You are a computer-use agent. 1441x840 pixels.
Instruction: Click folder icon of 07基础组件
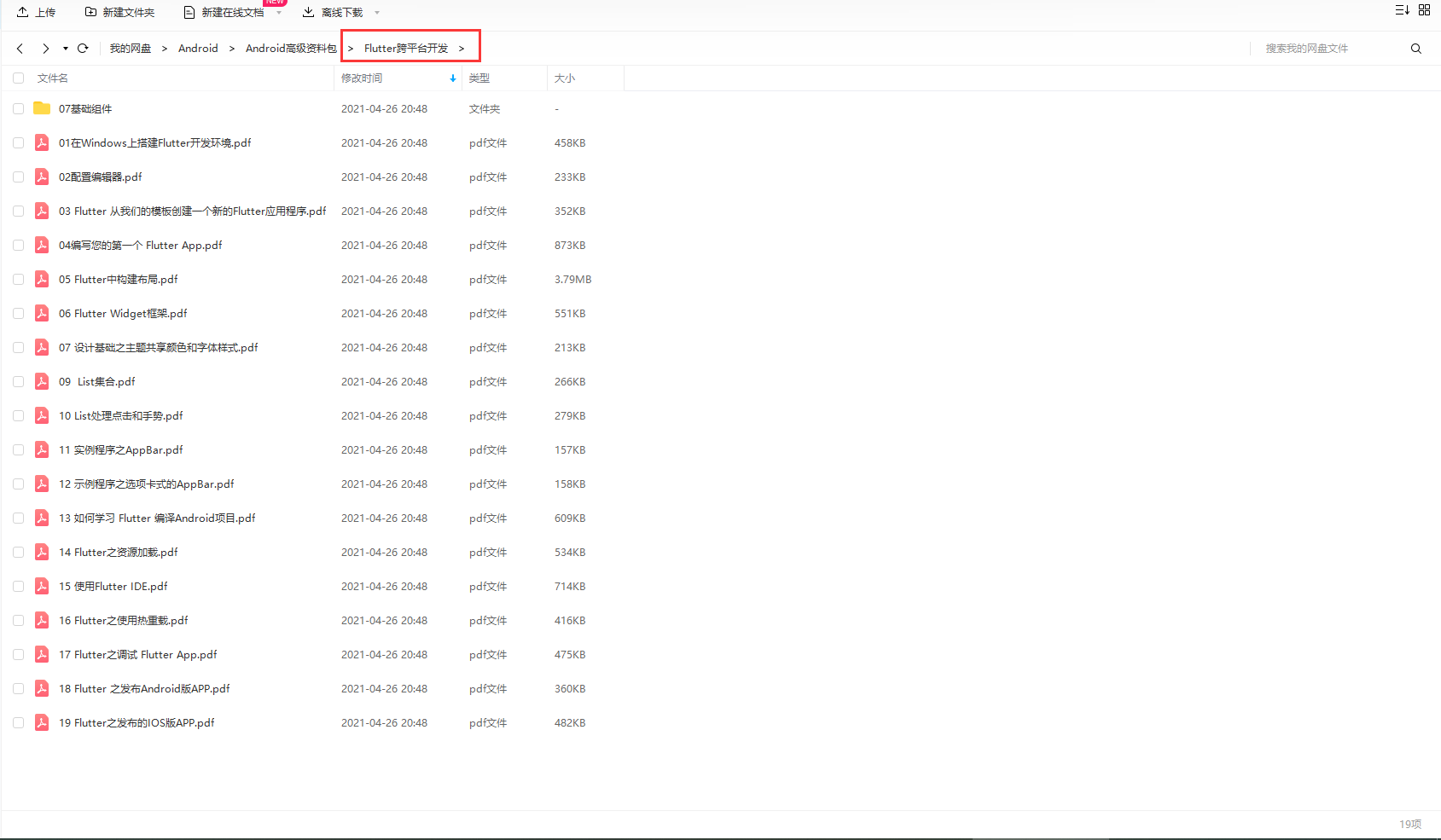point(42,108)
